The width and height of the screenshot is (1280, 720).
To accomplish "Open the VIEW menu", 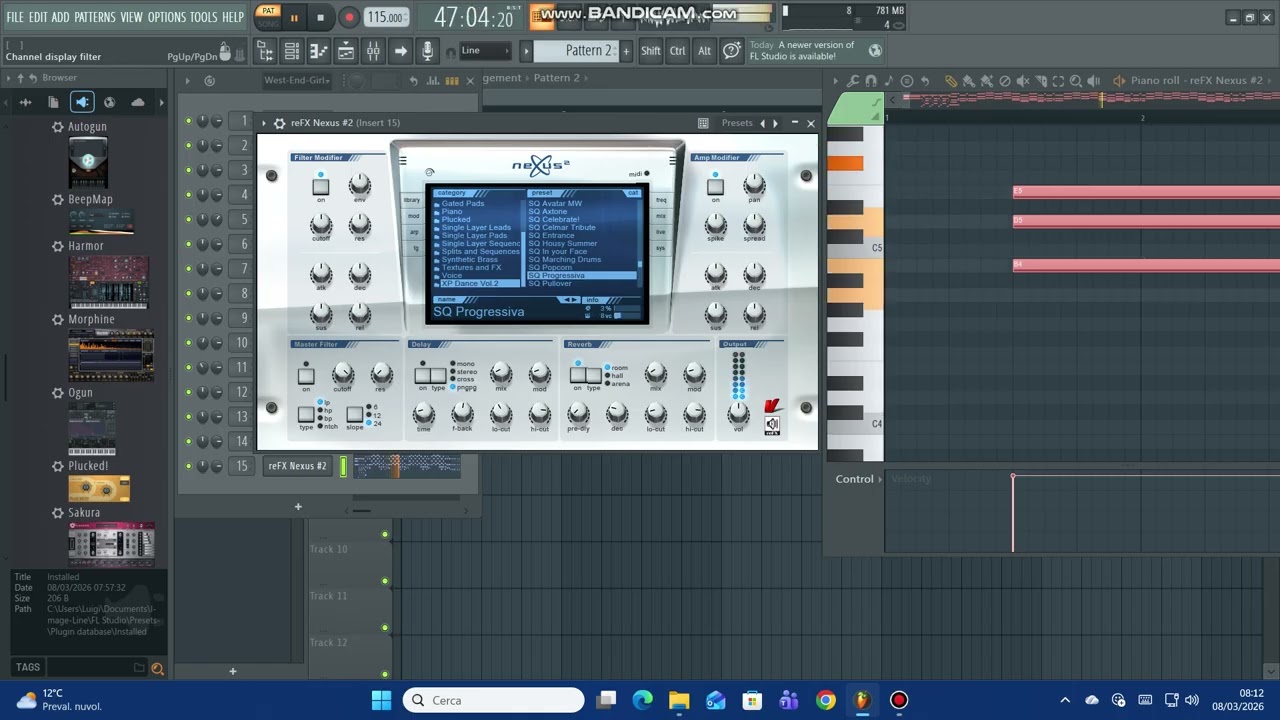I will [131, 17].
